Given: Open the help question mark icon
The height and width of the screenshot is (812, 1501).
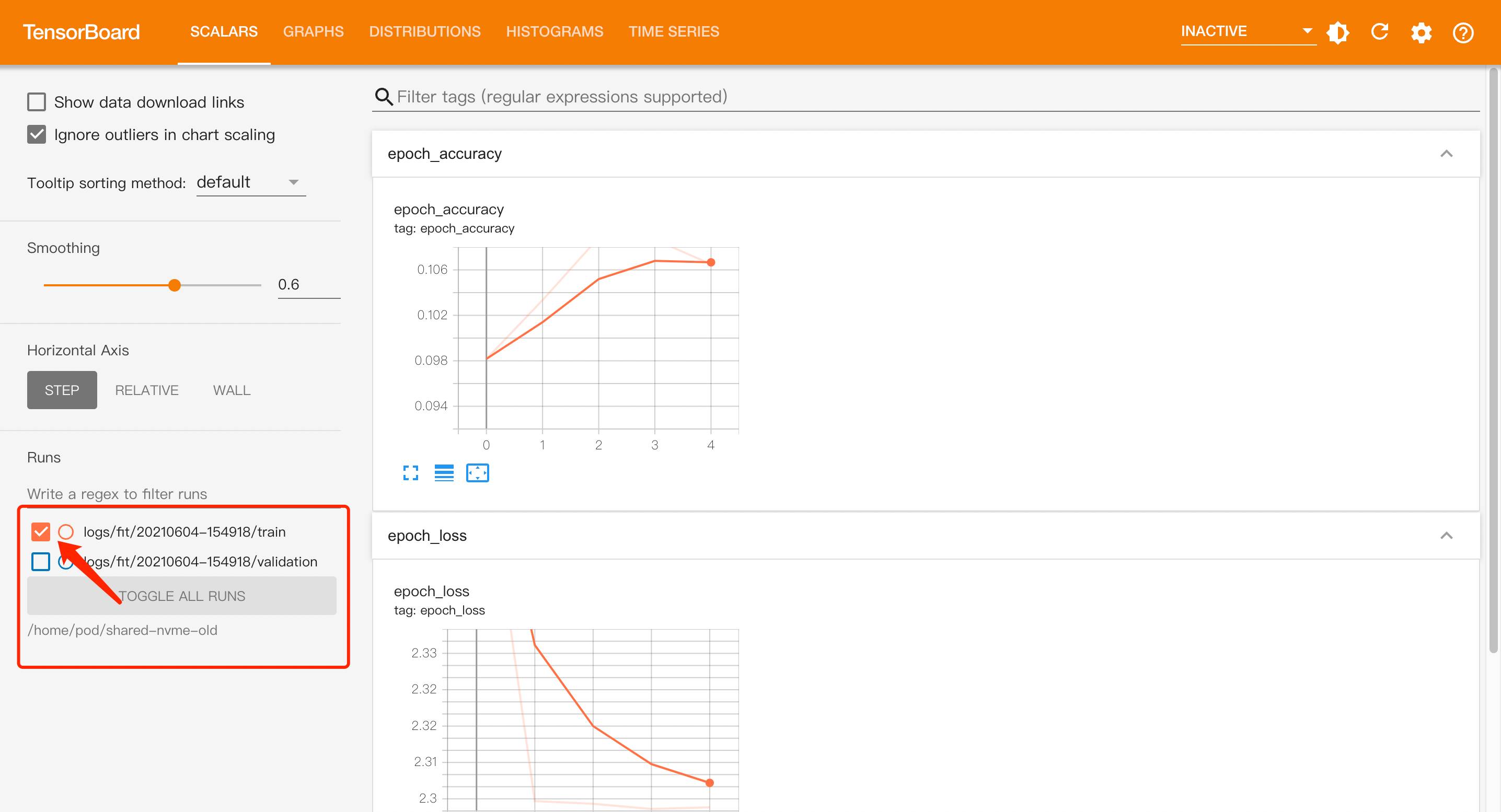Looking at the screenshot, I should click(x=1463, y=32).
